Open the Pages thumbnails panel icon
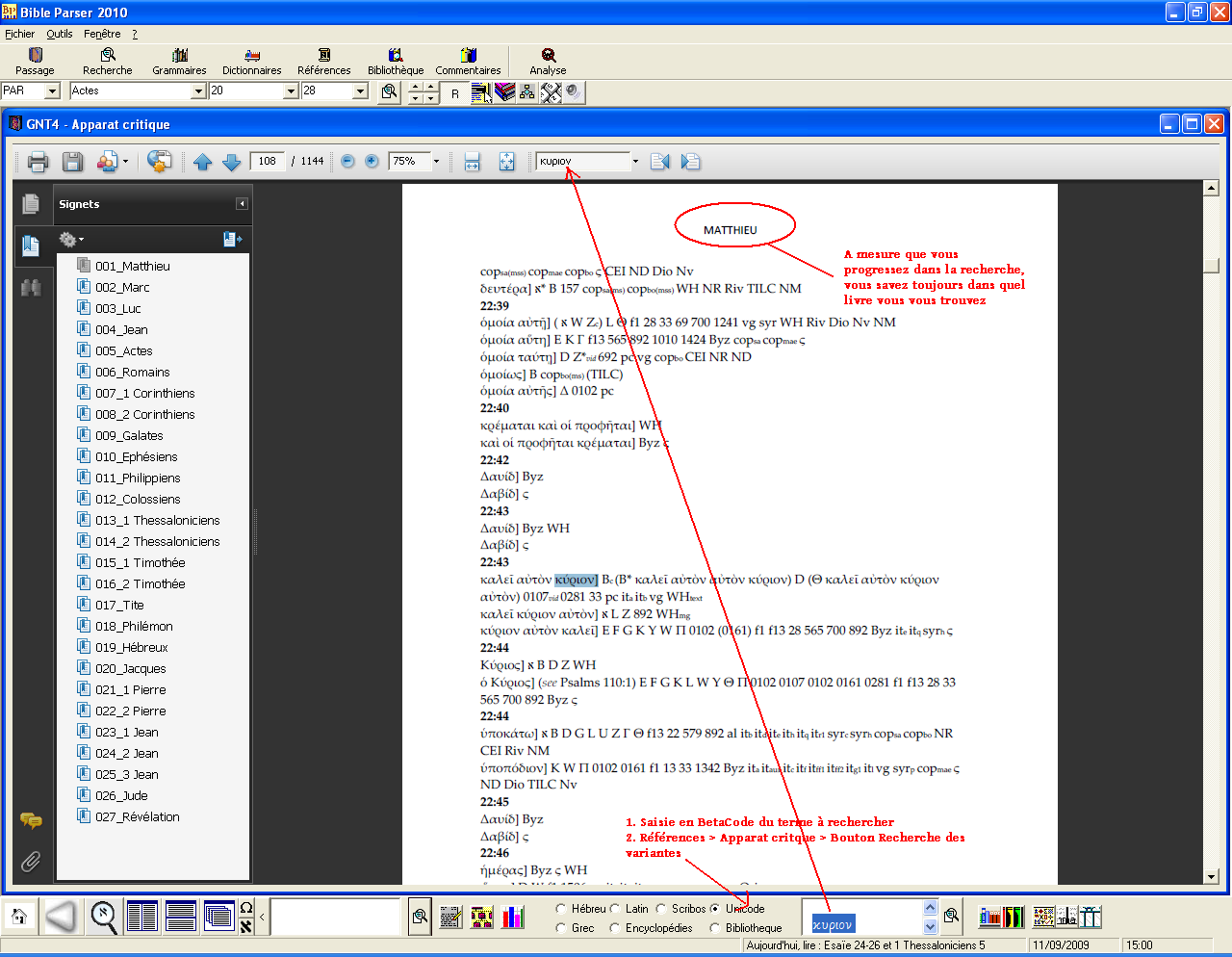This screenshot has width=1232, height=957. click(x=31, y=204)
